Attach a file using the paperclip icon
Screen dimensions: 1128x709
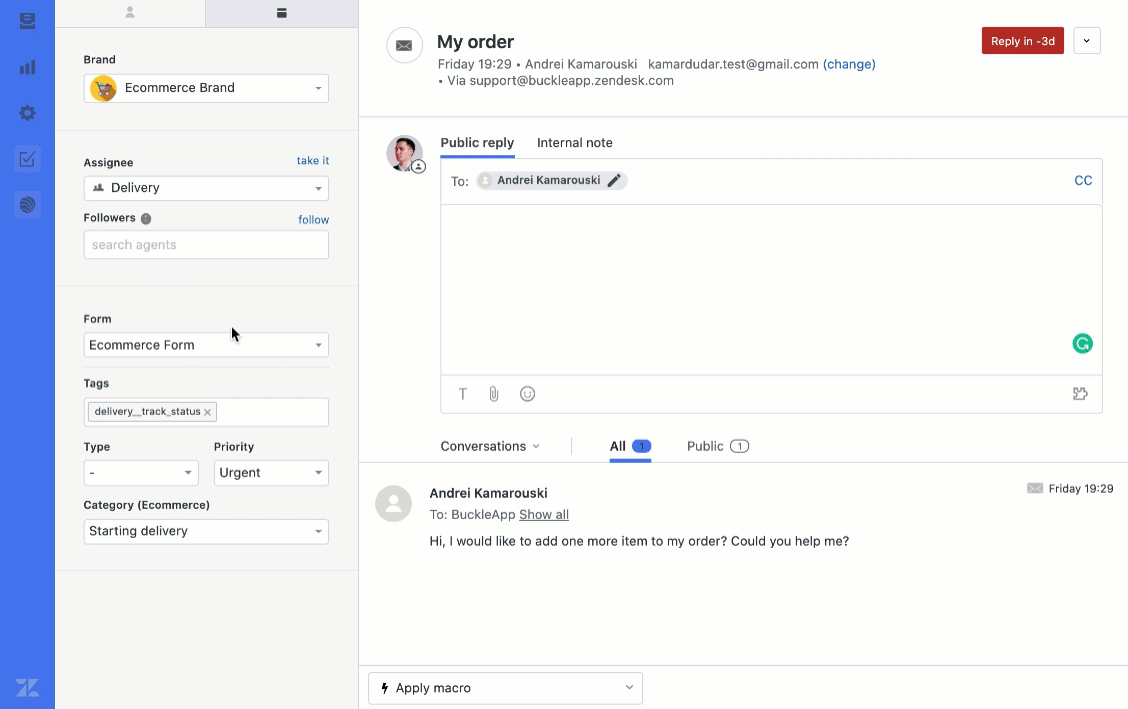493,393
